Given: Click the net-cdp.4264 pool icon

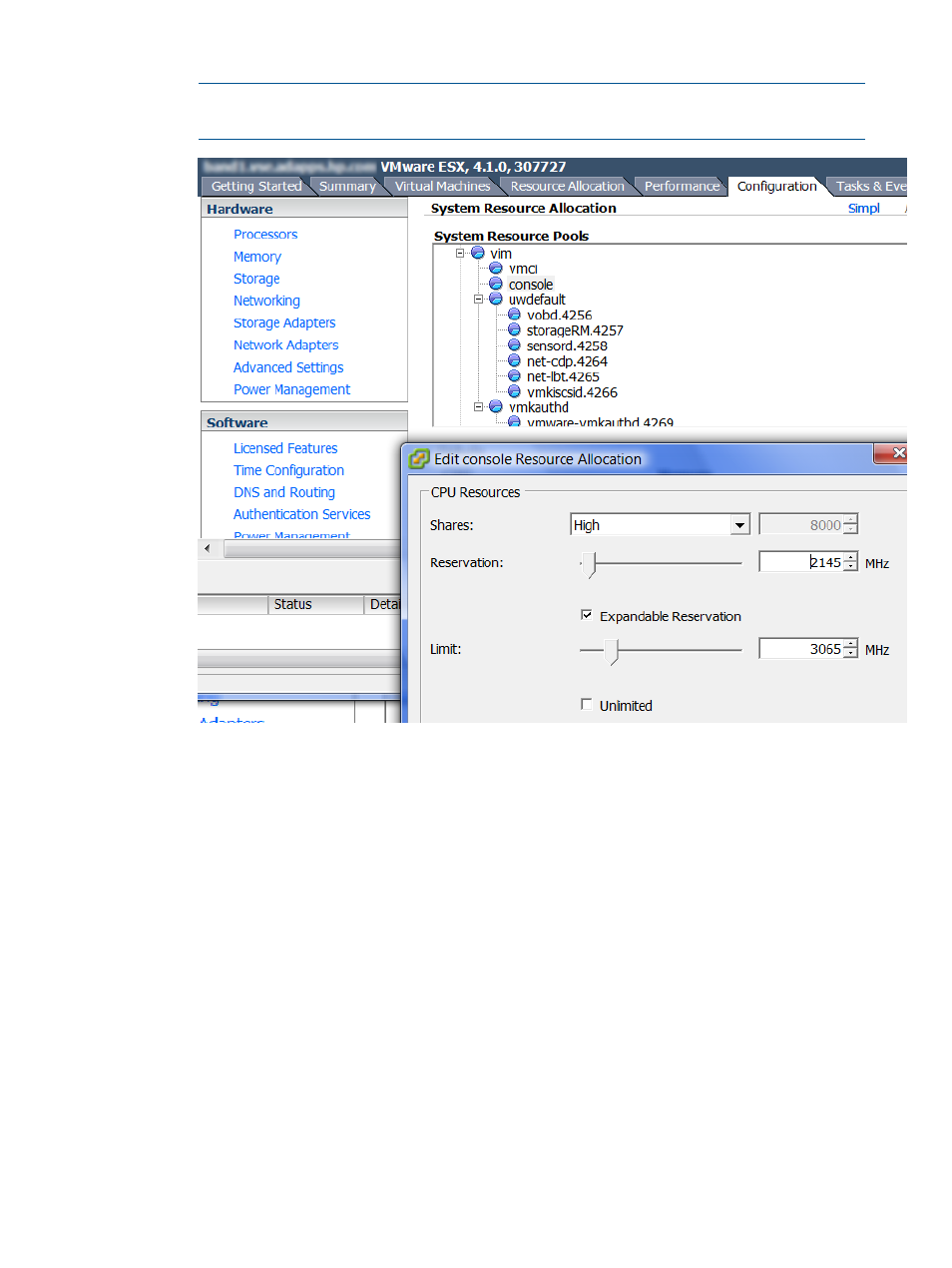Looking at the screenshot, I should tap(514, 360).
